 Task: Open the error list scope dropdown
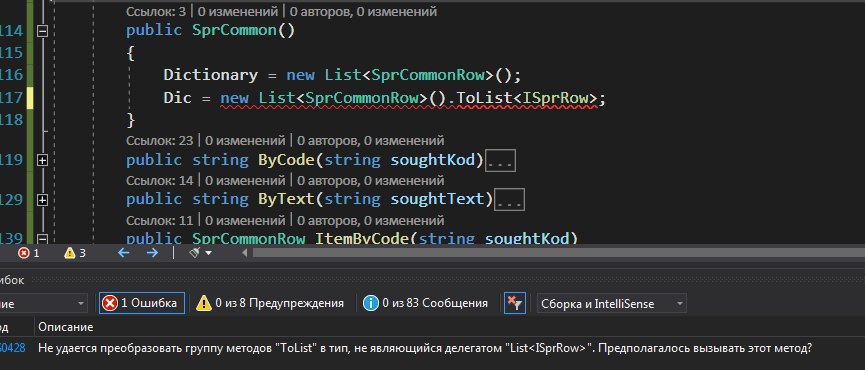[x=43, y=303]
